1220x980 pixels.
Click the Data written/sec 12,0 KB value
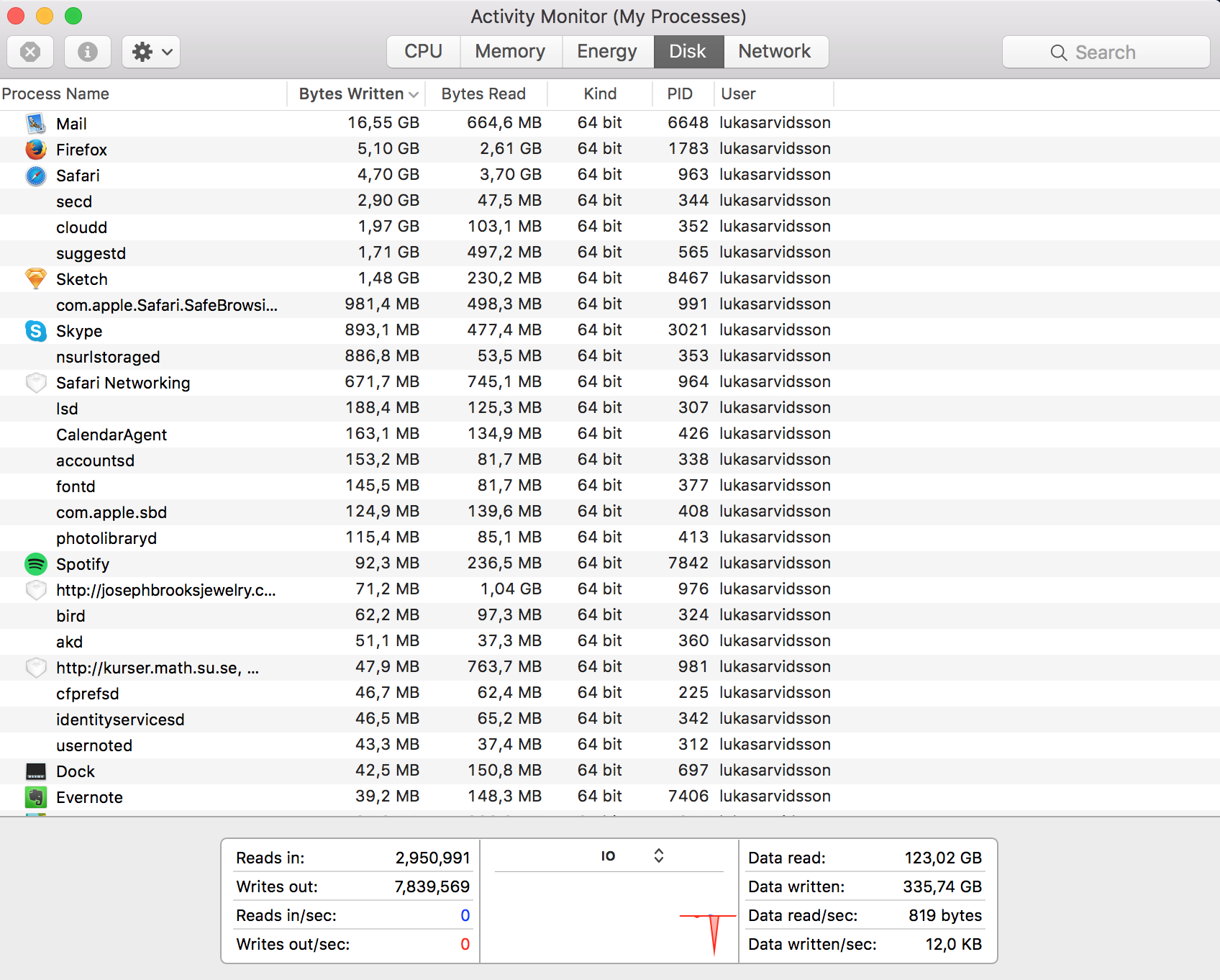tap(954, 944)
